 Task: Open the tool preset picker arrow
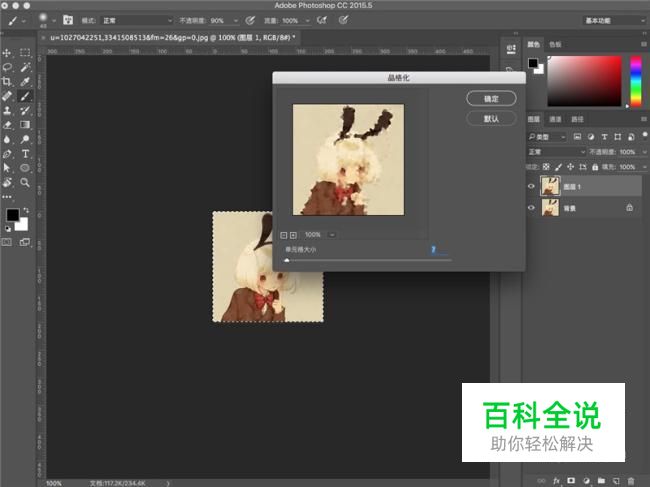tap(24, 20)
